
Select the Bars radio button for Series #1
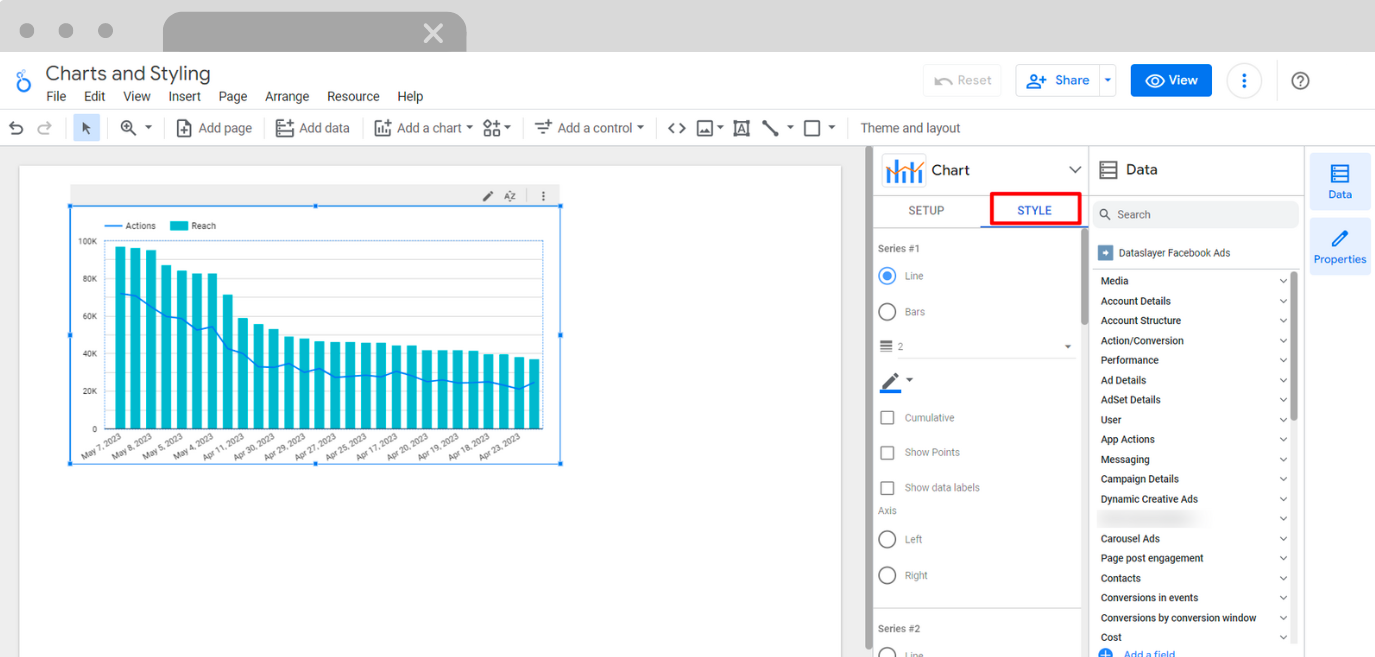(x=887, y=311)
